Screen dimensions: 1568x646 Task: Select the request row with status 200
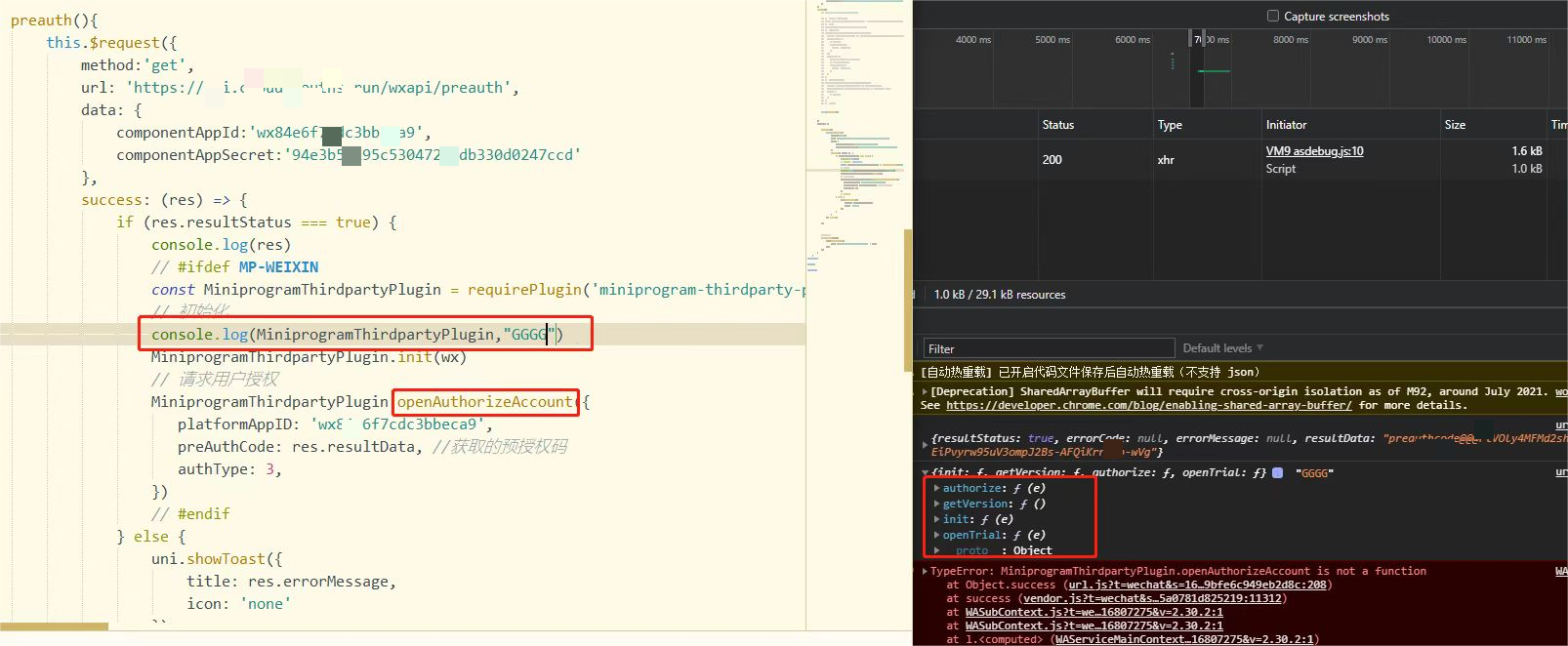click(1240, 159)
